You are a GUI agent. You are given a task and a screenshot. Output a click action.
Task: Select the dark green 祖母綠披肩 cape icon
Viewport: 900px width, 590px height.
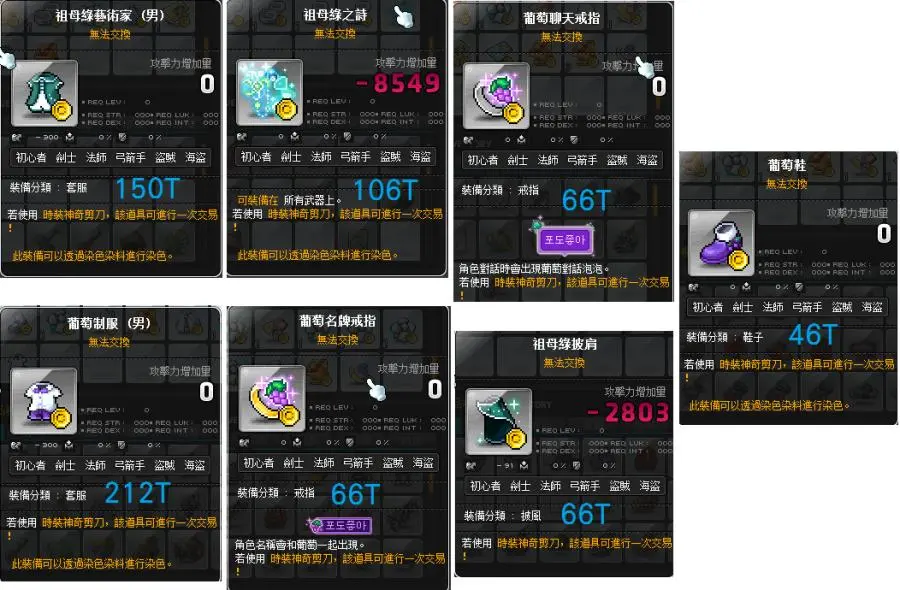tap(499, 421)
